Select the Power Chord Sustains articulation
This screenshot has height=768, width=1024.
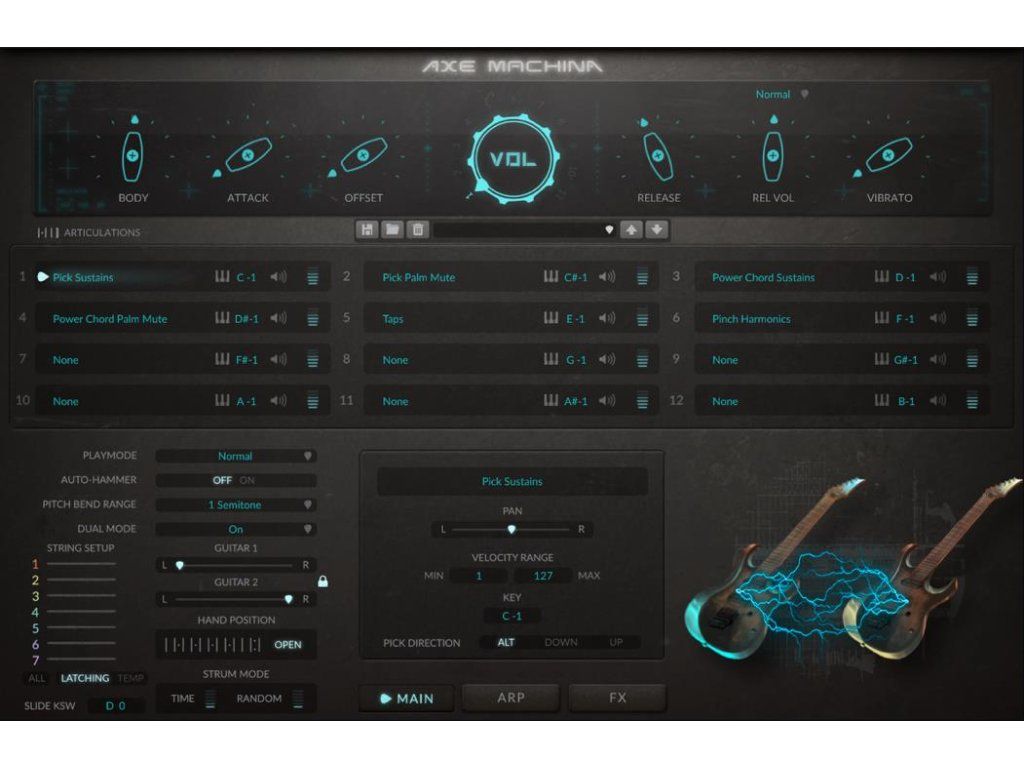763,278
